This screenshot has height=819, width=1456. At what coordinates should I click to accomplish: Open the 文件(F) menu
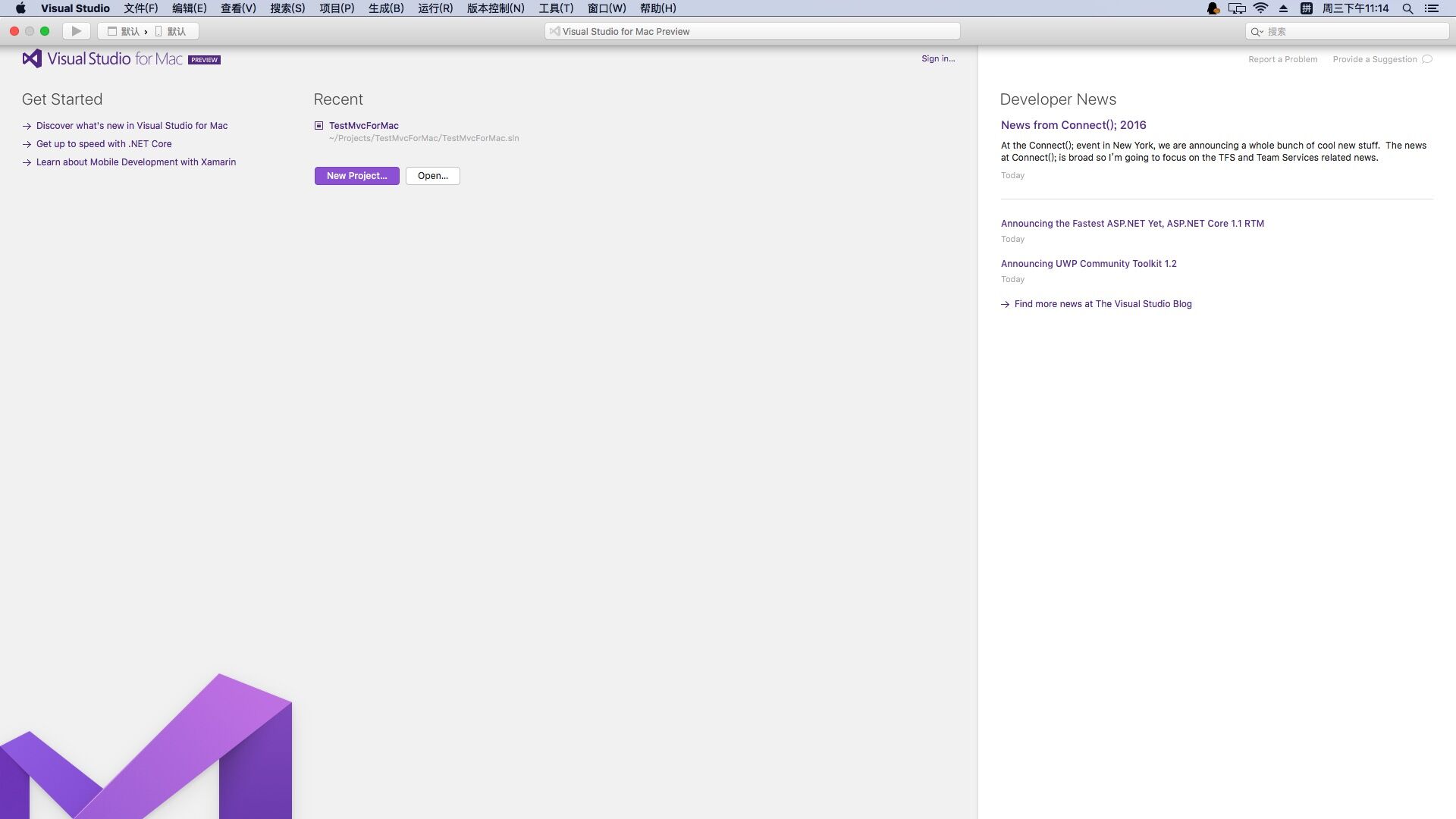pyautogui.click(x=141, y=8)
